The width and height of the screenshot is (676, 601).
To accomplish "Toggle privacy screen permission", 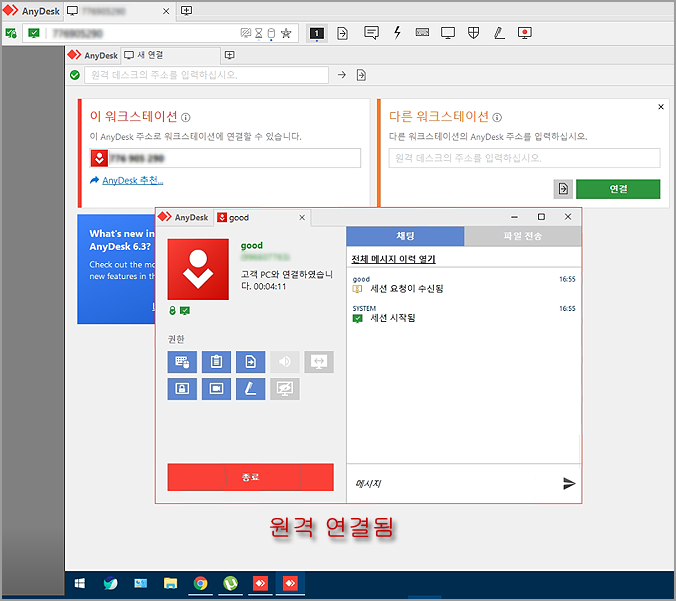I will 285,389.
